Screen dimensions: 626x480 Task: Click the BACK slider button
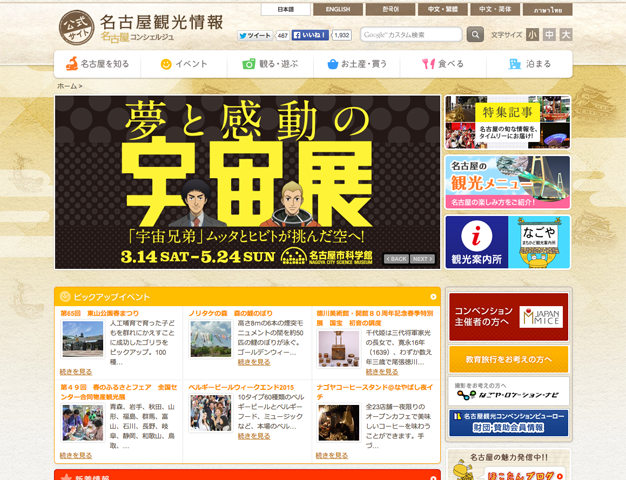[396, 259]
